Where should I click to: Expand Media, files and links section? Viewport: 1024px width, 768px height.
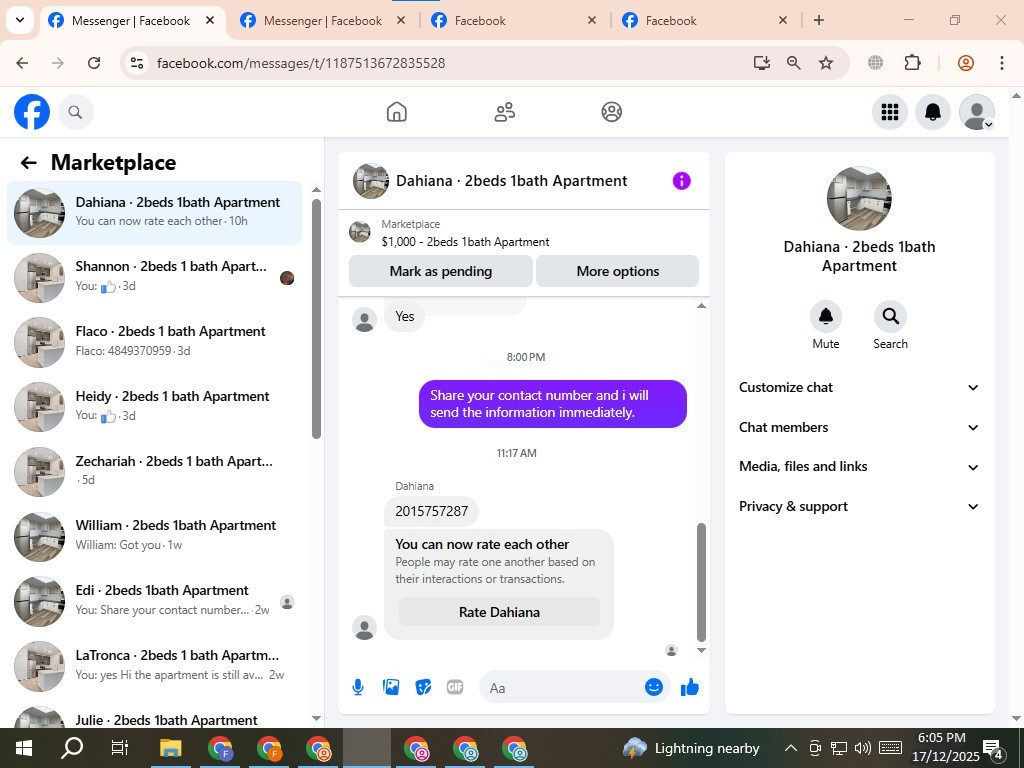point(859,466)
